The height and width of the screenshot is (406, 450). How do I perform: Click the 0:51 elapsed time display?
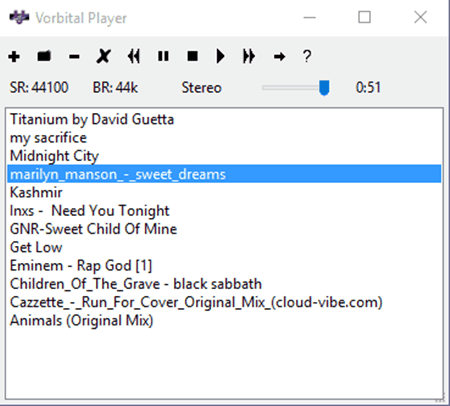click(368, 88)
